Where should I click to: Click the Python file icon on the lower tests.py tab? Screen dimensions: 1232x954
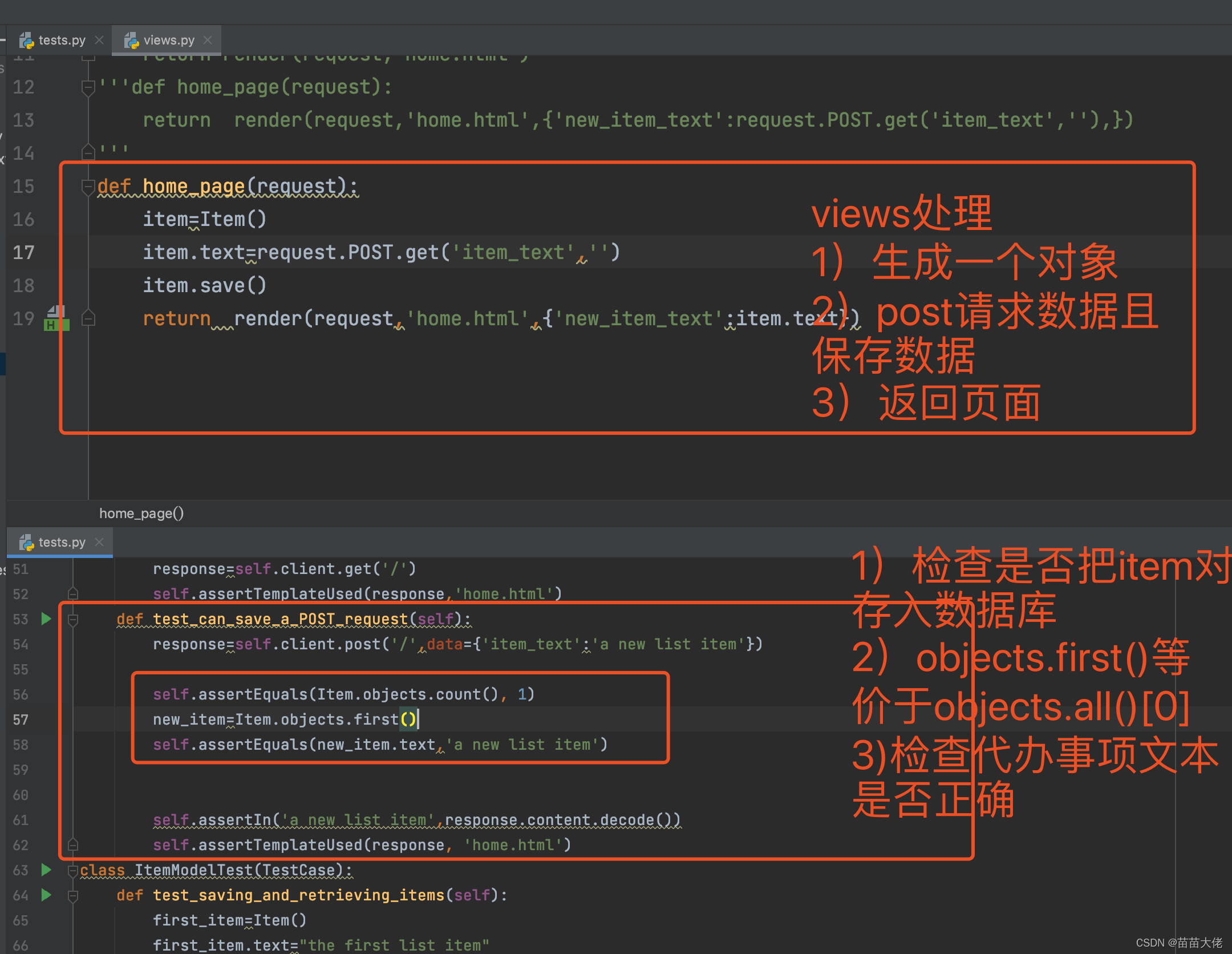point(26,542)
